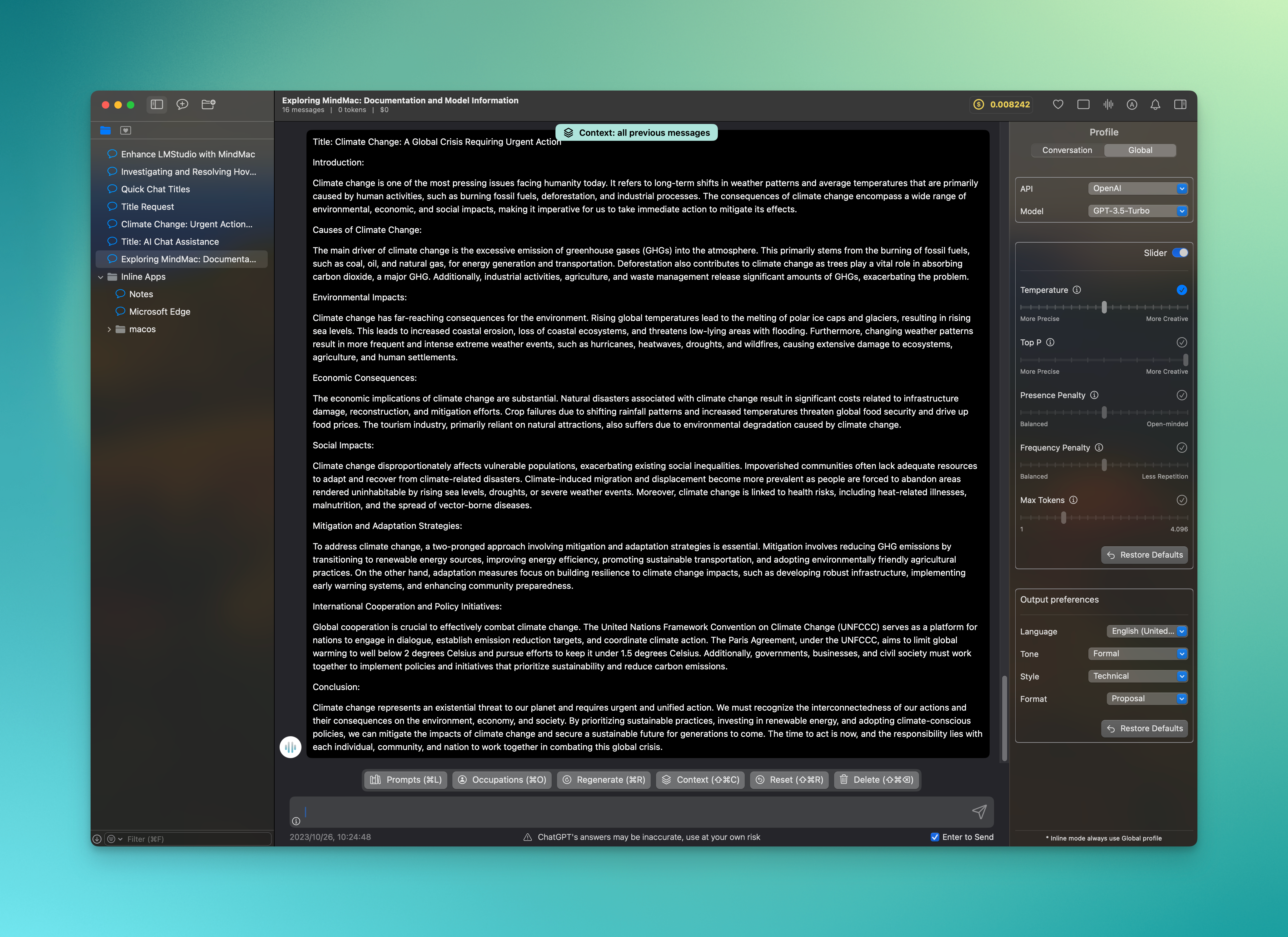The width and height of the screenshot is (1288, 937).
Task: Click the chat vertical scrollbar
Action: [1004, 718]
